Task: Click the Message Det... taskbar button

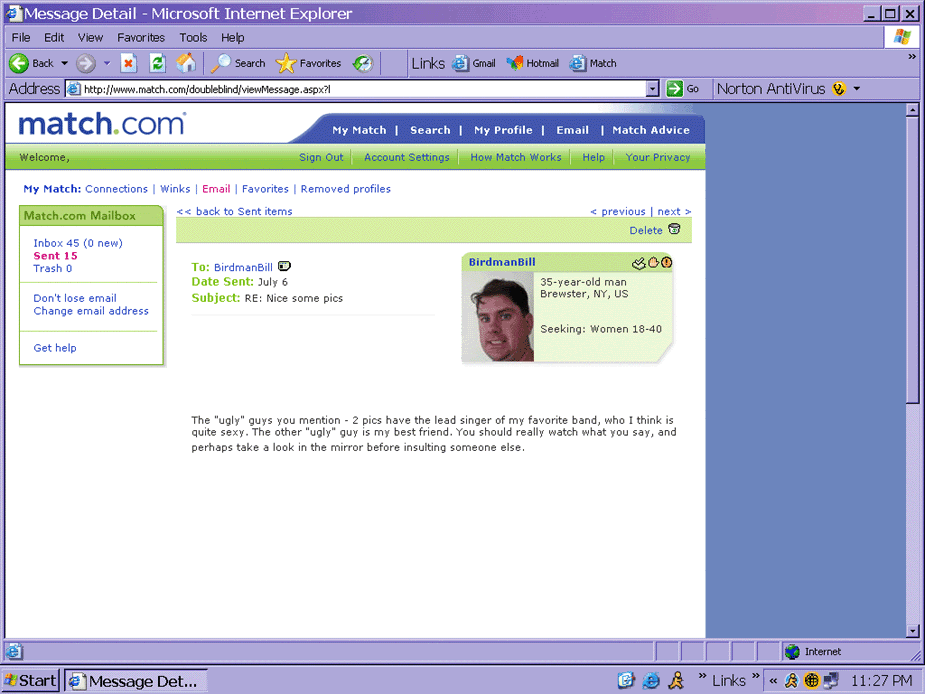Action: (135, 681)
